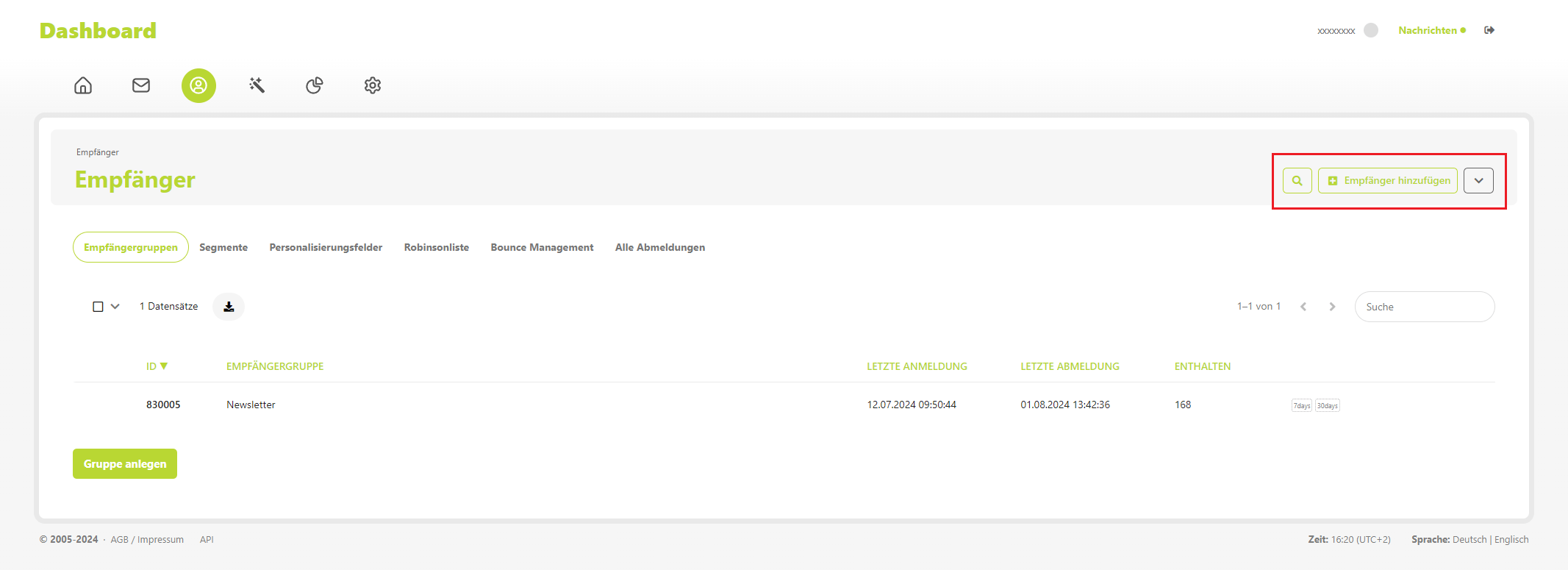Open the Bounce Management tab
Image resolution: width=1568 pixels, height=570 pixels.
click(x=542, y=247)
